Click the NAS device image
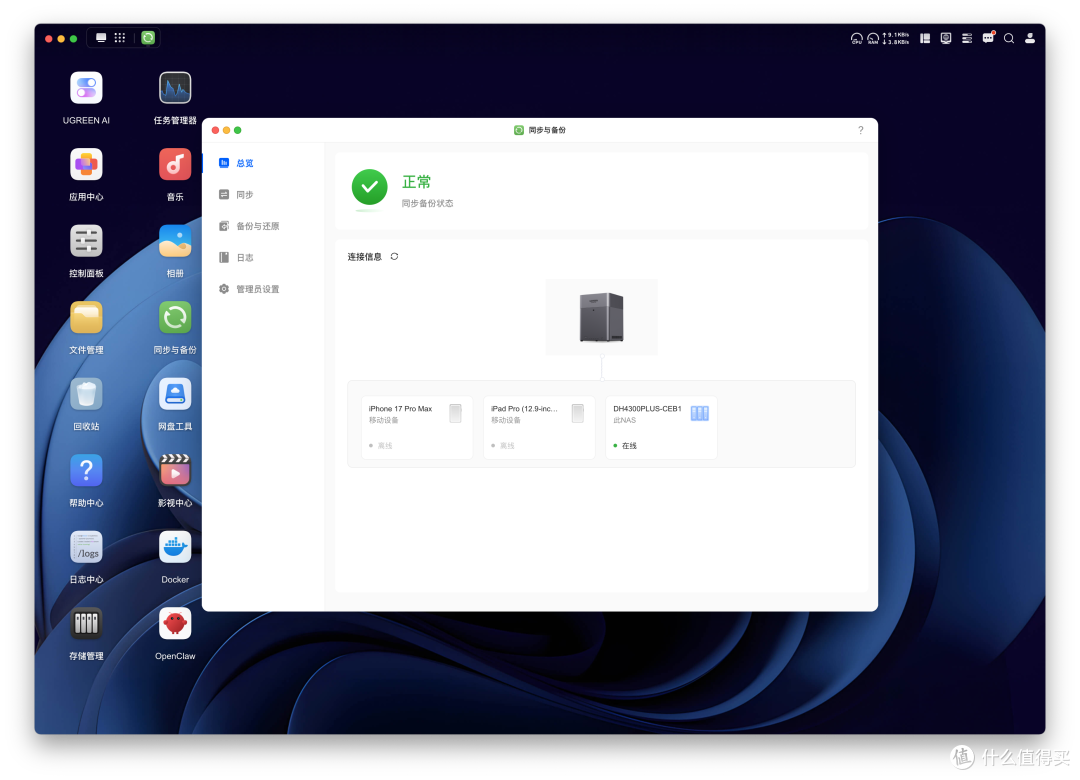This screenshot has width=1080, height=780. [x=601, y=317]
